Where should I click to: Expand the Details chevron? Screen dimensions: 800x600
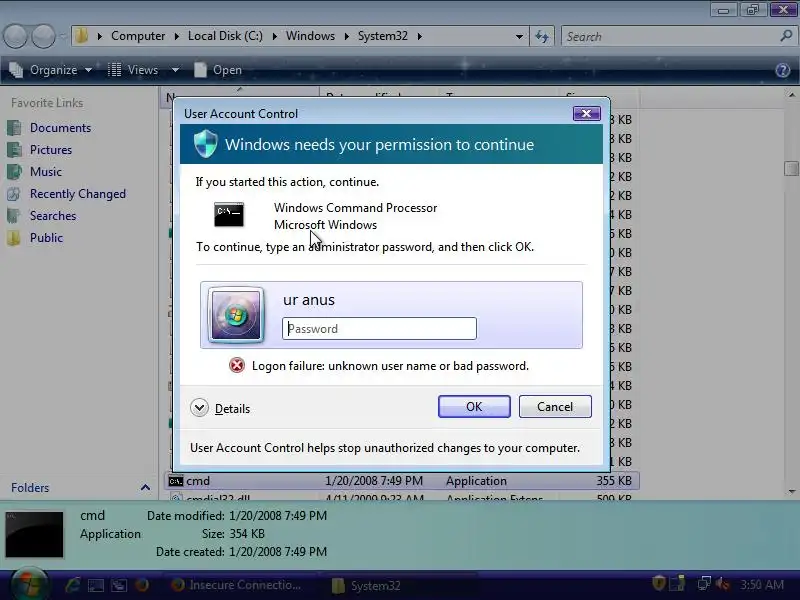click(x=199, y=408)
